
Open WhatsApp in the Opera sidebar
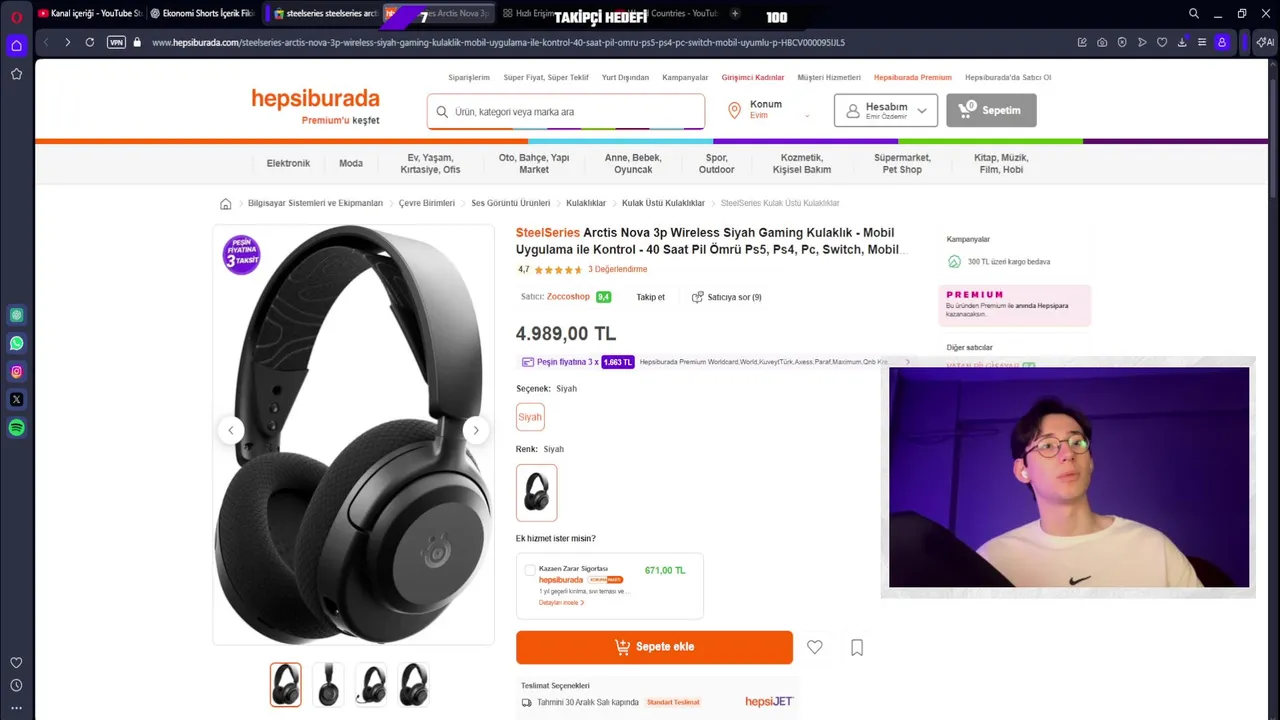tap(16, 343)
